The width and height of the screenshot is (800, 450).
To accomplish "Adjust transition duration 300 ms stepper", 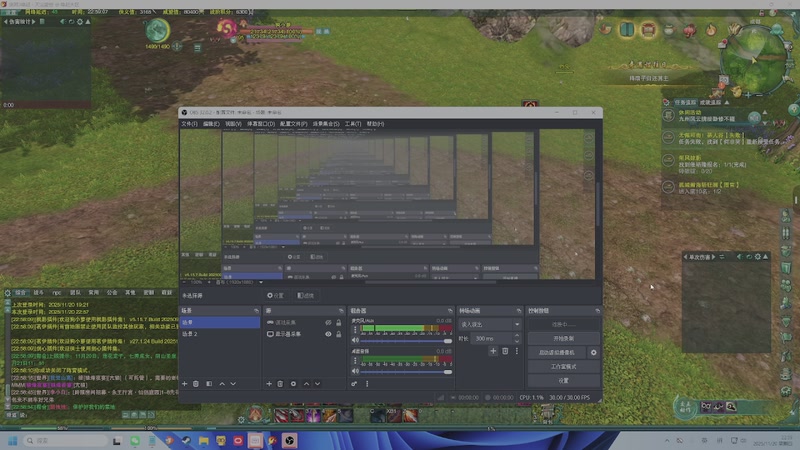I will point(517,338).
